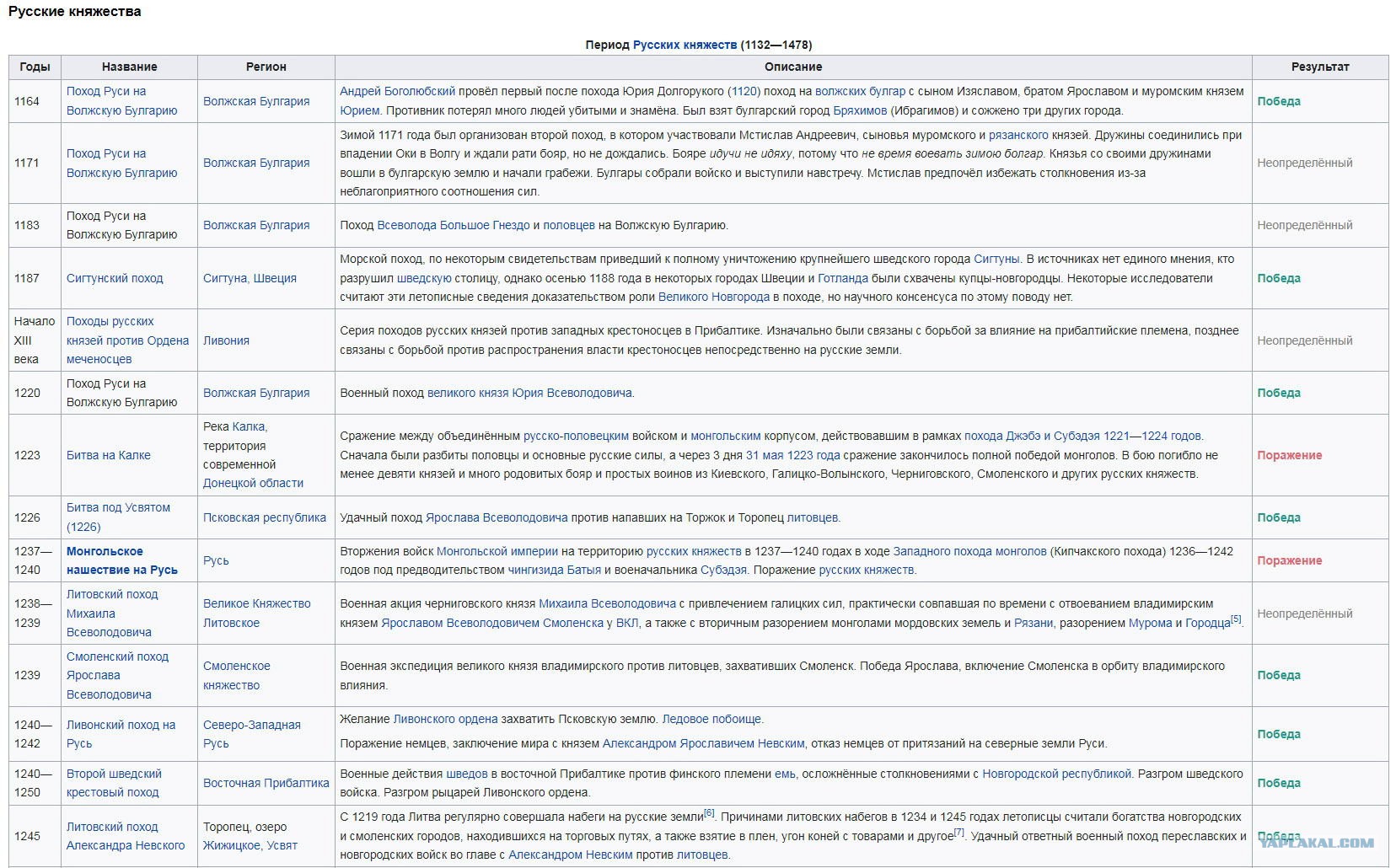Open the Псковская республика region link
The image size is (1396, 868).
(265, 517)
